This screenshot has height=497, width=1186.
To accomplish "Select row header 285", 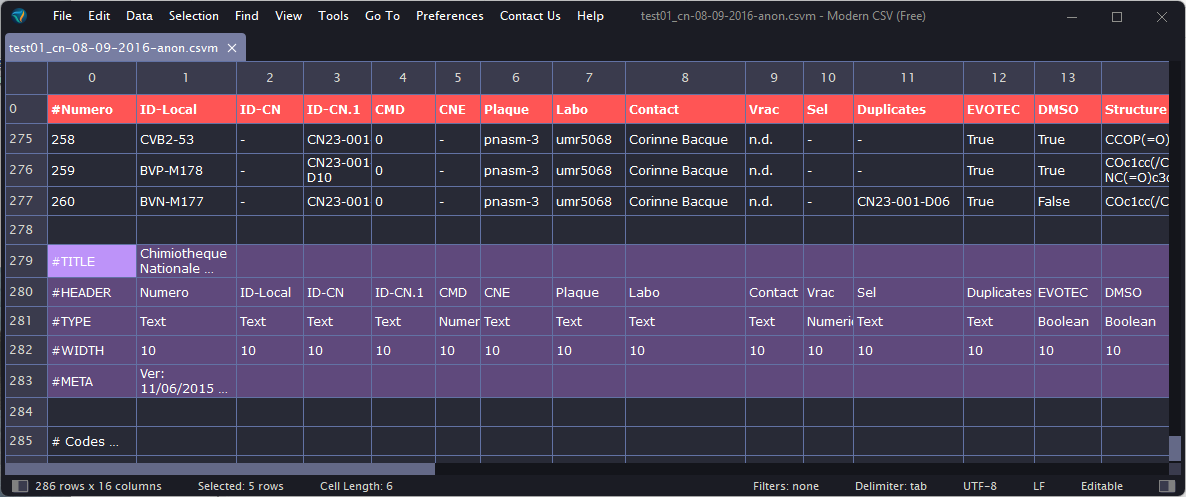I will [x=26, y=441].
